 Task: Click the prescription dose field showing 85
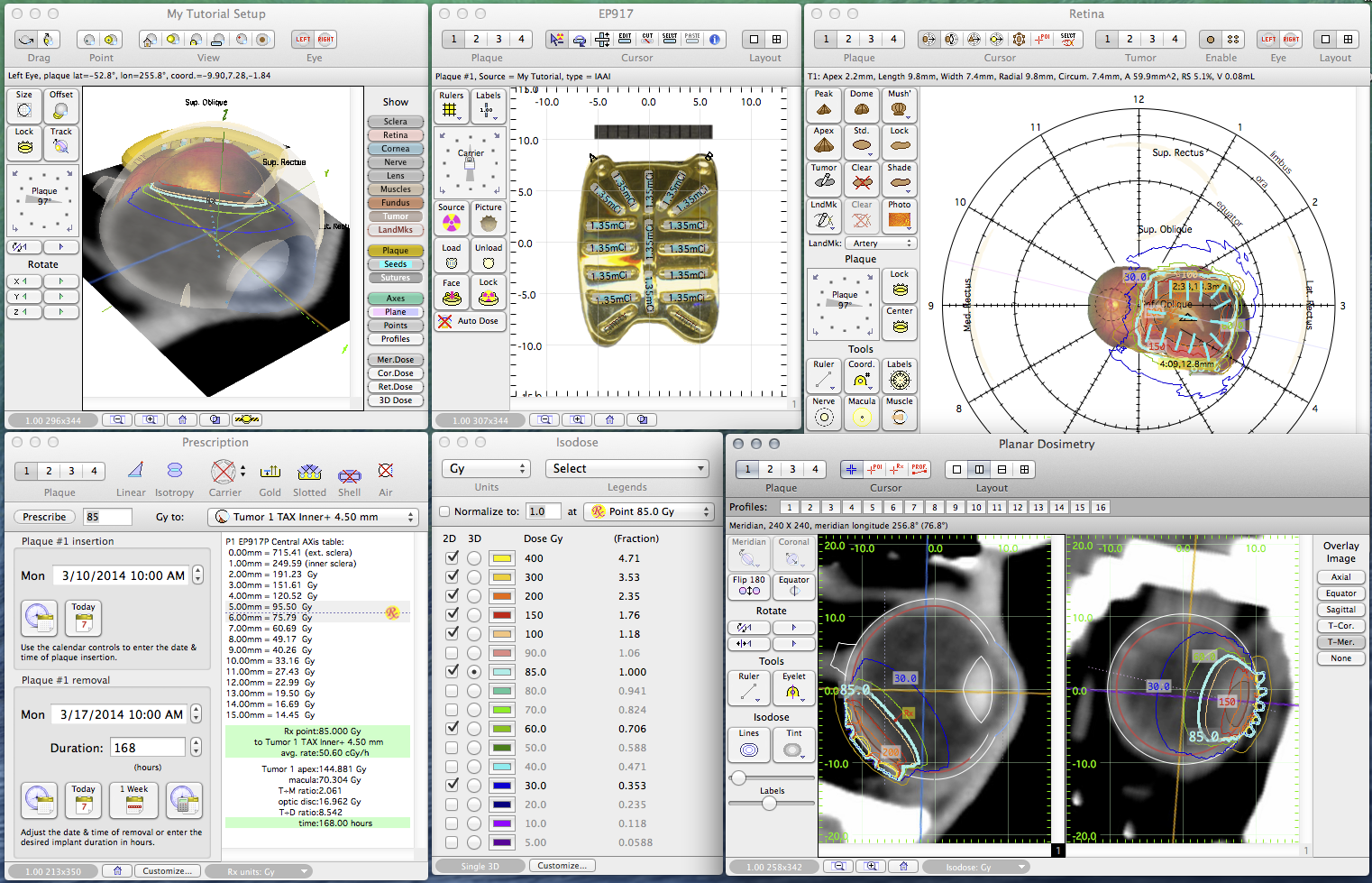coord(107,517)
